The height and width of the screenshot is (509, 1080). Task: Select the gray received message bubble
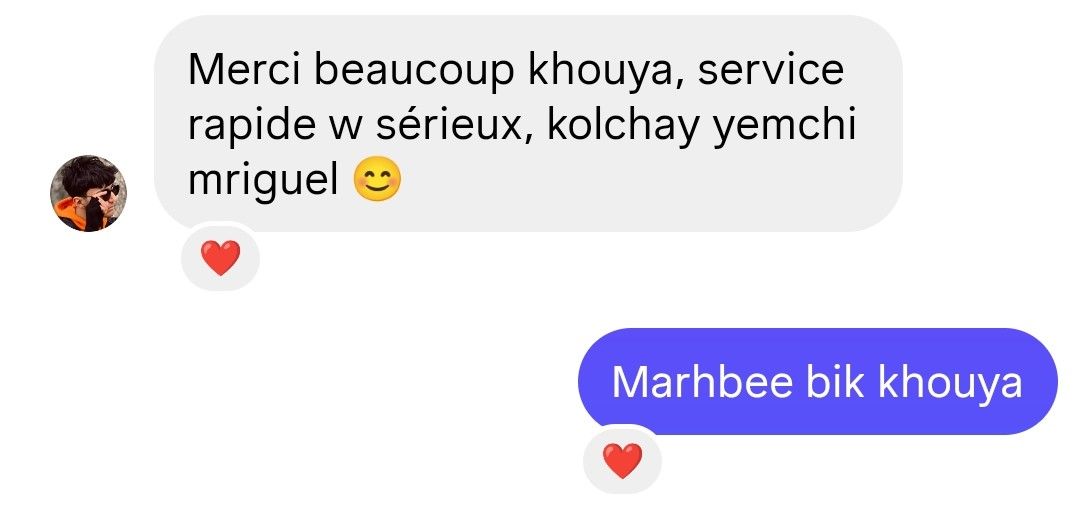[x=528, y=123]
